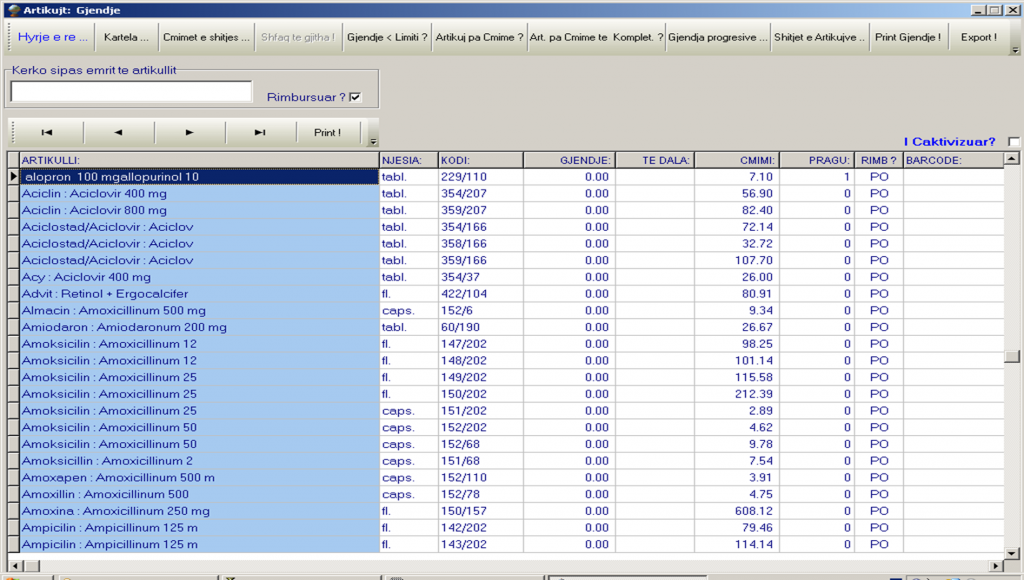The height and width of the screenshot is (580, 1024).
Task: Click the TE DALA column header
Action: tap(655, 160)
